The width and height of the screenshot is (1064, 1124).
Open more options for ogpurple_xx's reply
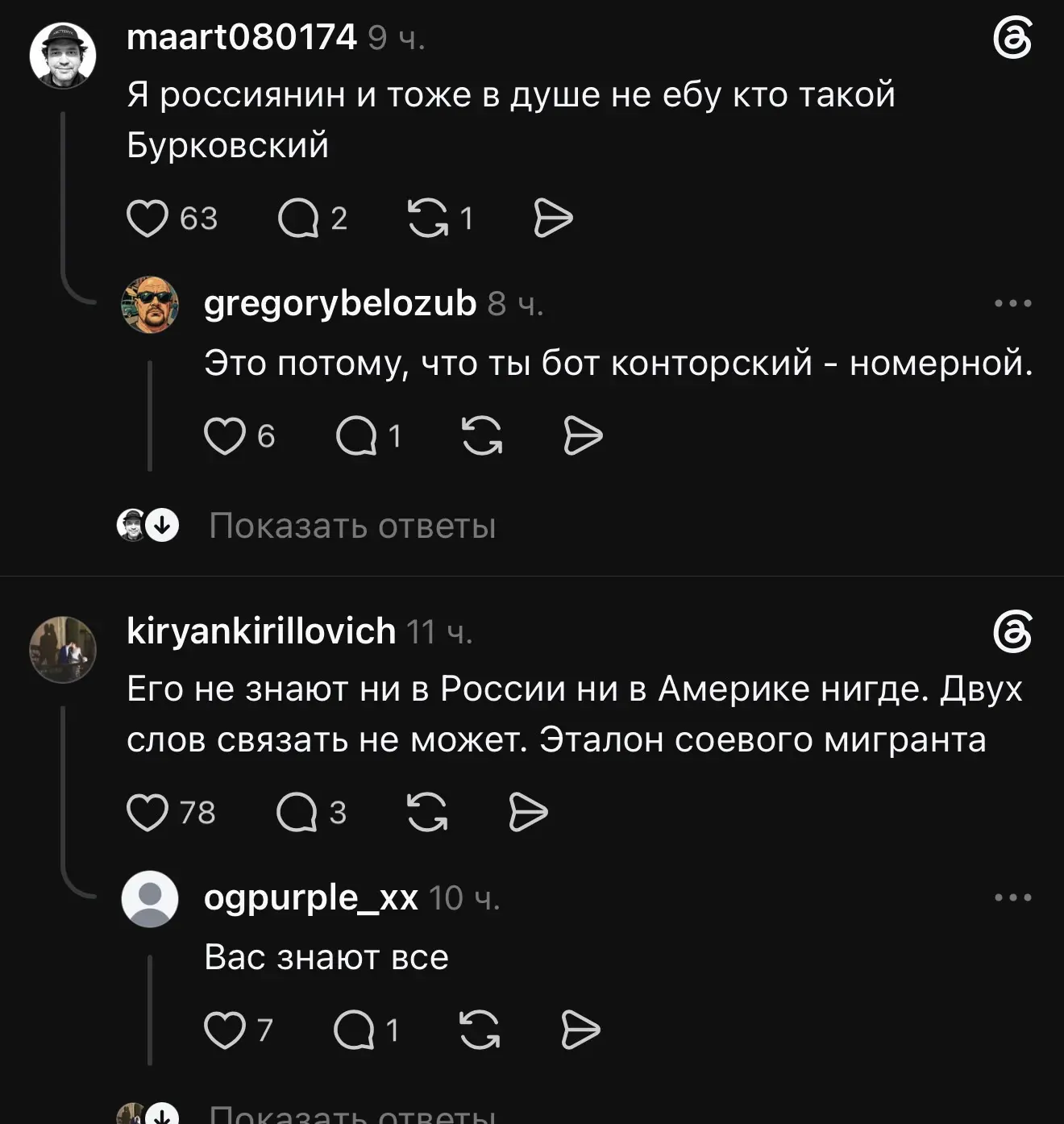pyautogui.click(x=1013, y=897)
